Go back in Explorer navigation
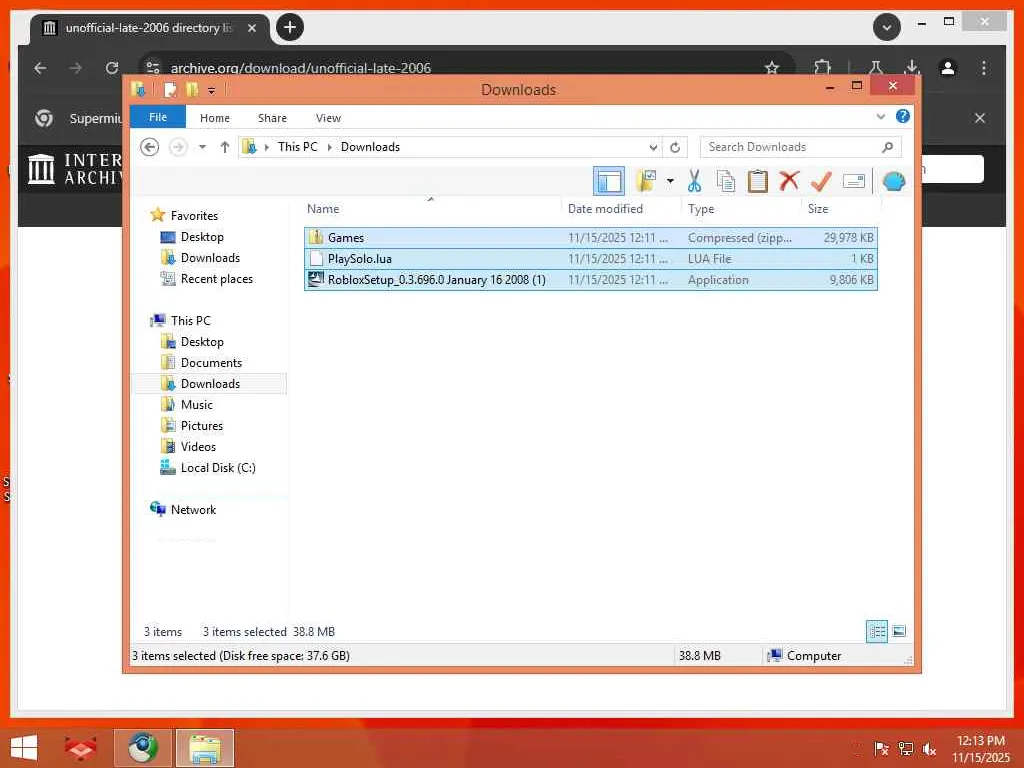This screenshot has height=768, width=1024. tap(150, 147)
